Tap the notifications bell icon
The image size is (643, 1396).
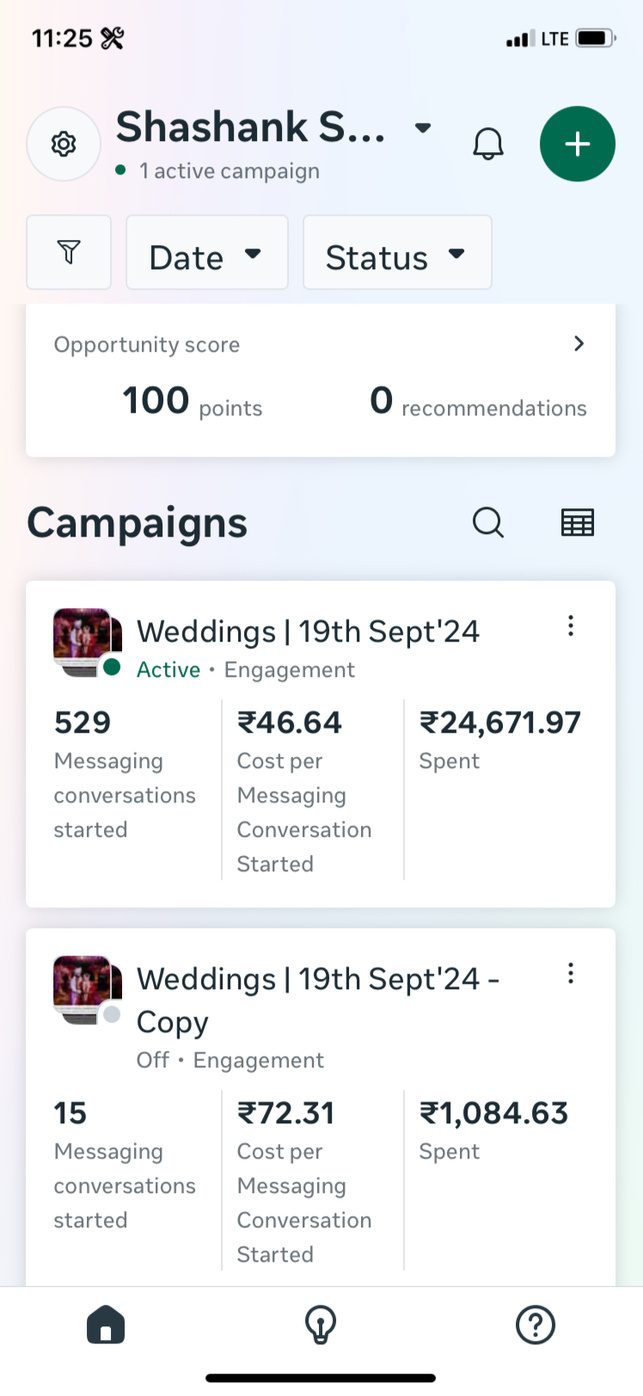[488, 144]
